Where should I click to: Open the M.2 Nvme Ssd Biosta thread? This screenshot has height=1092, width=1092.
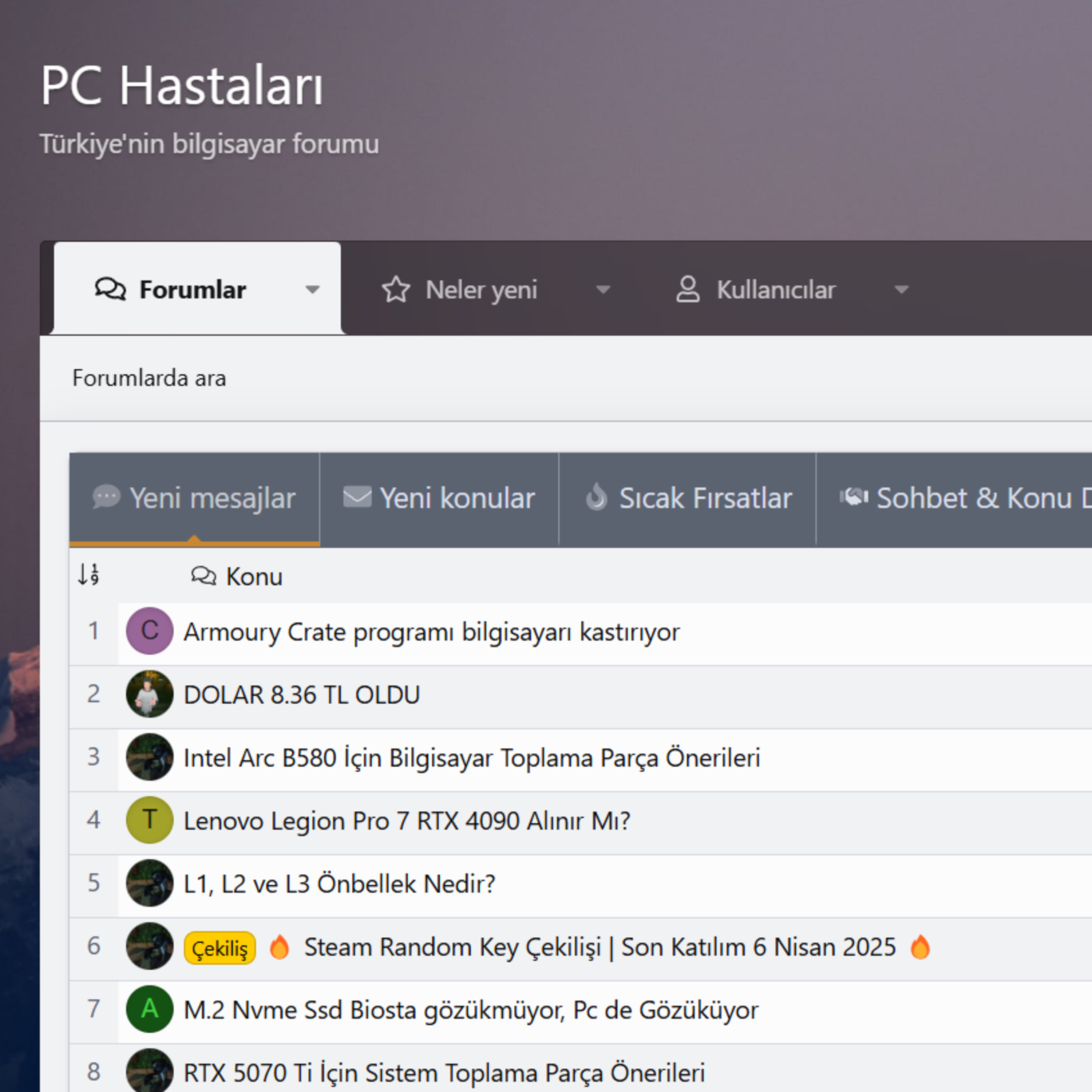click(x=471, y=1010)
